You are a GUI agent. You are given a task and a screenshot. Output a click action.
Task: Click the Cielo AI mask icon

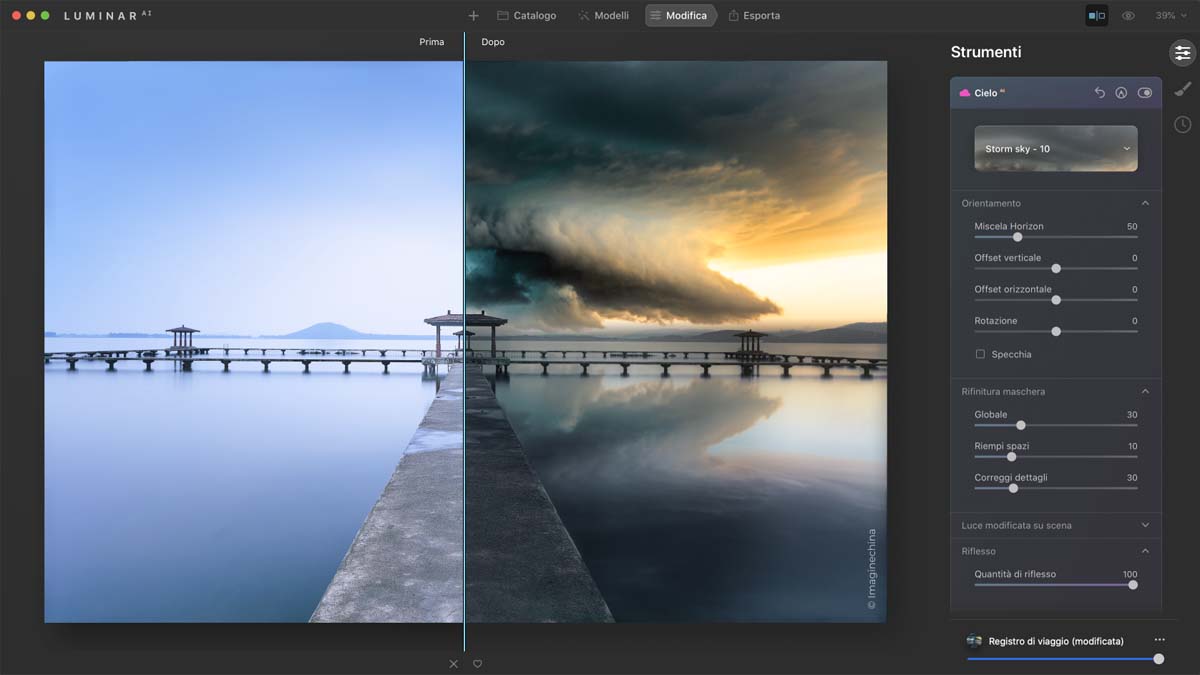1121,93
